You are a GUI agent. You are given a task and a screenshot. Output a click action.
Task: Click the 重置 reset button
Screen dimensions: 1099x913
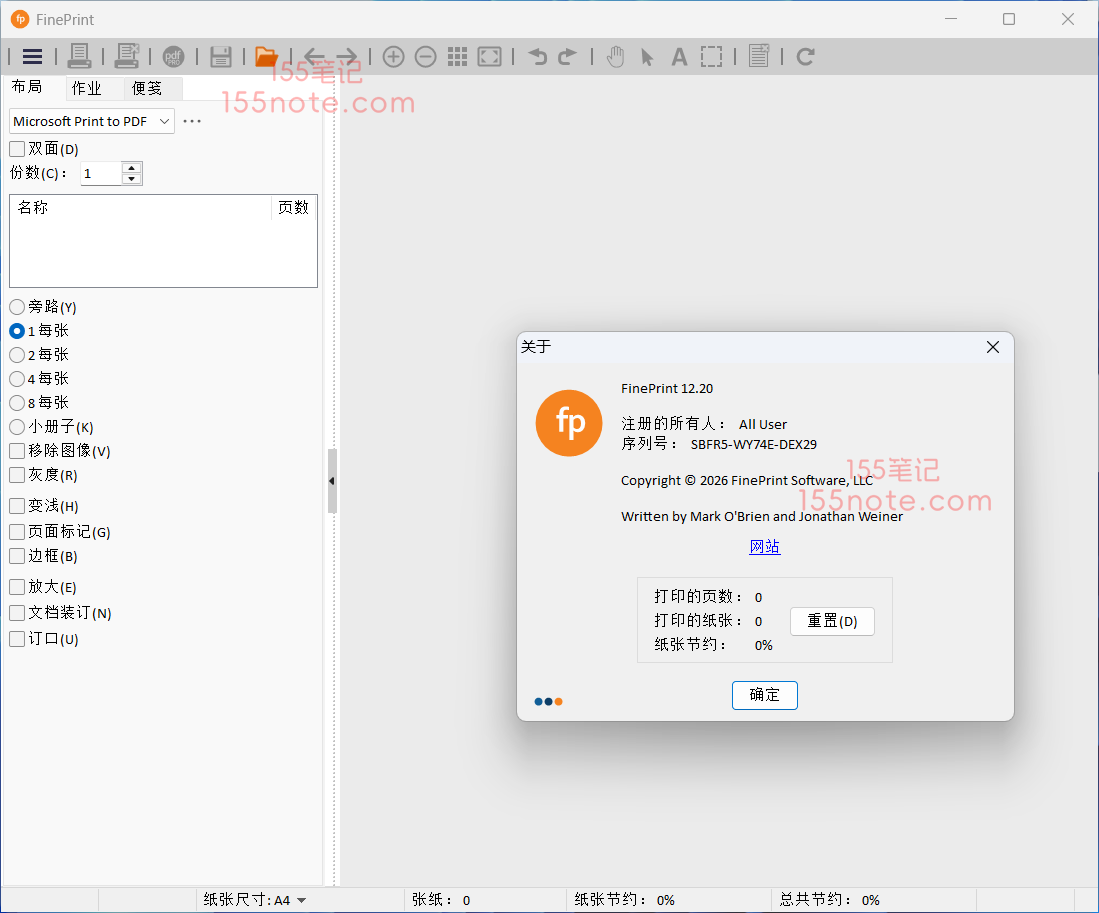(x=832, y=621)
